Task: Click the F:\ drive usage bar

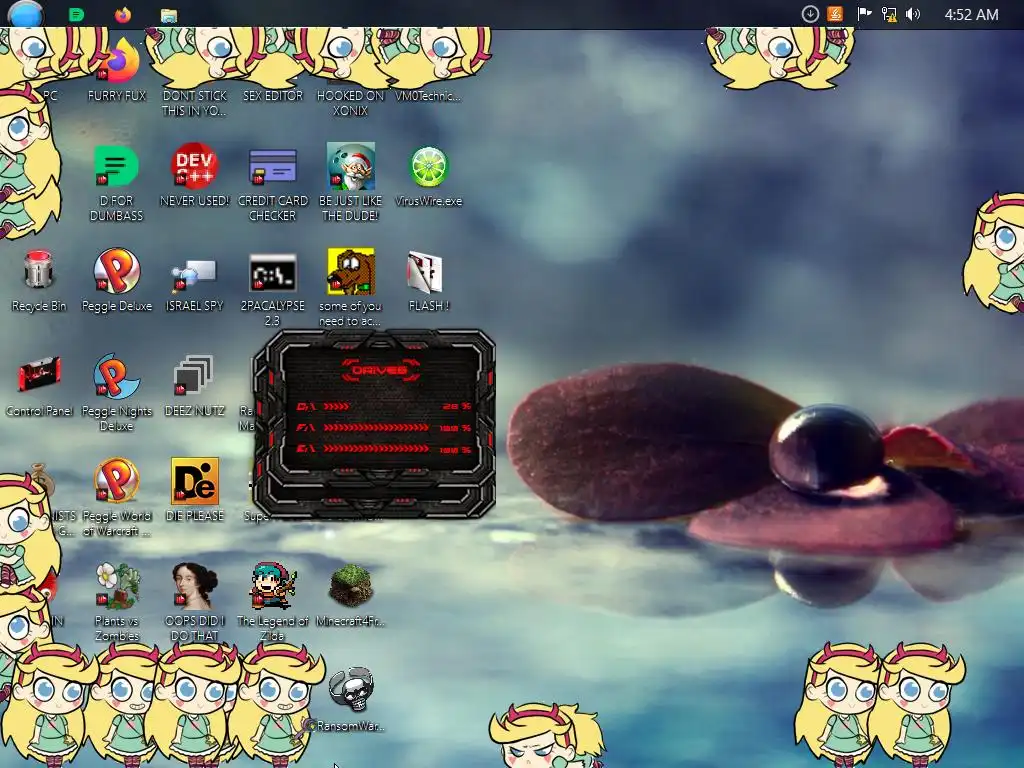Action: (376, 428)
